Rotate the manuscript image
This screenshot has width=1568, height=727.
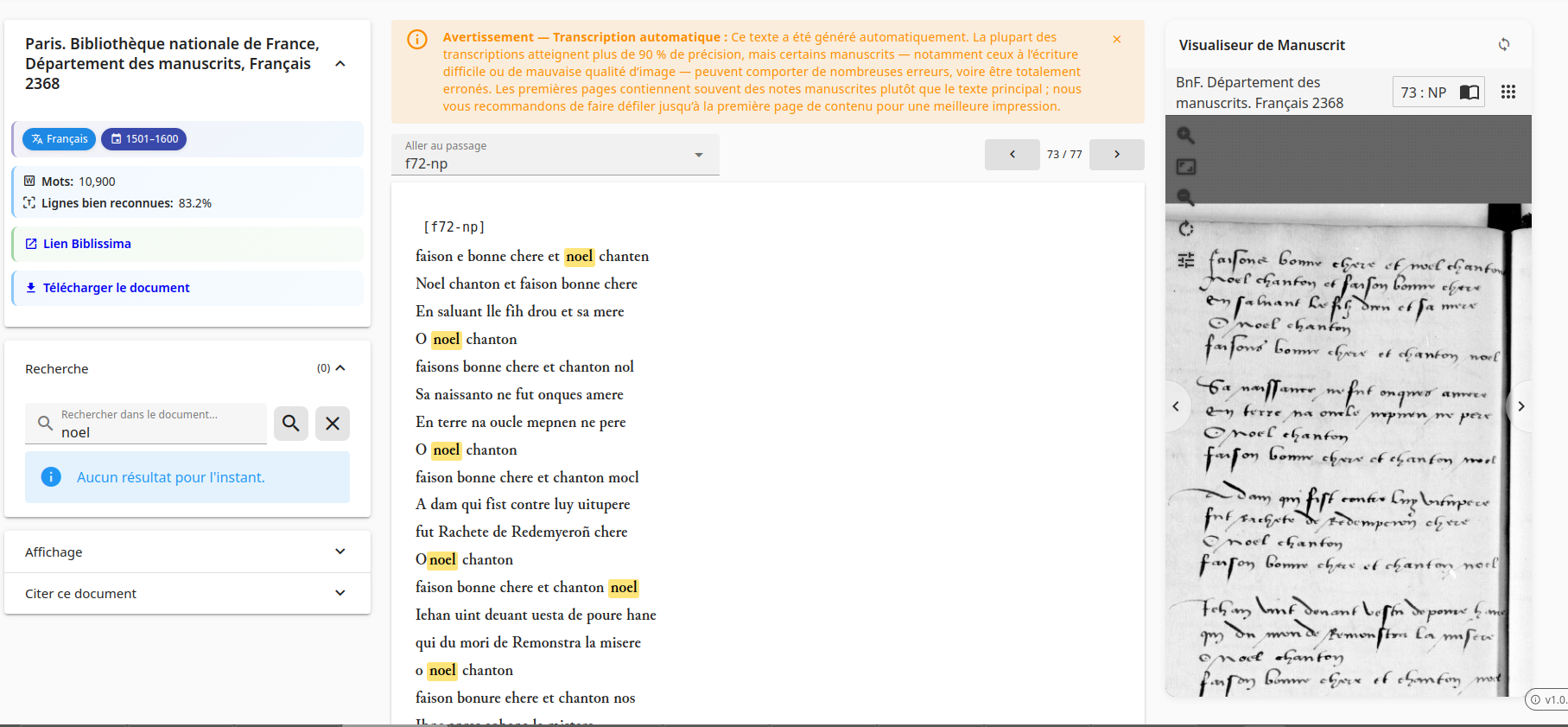pos(1186,229)
